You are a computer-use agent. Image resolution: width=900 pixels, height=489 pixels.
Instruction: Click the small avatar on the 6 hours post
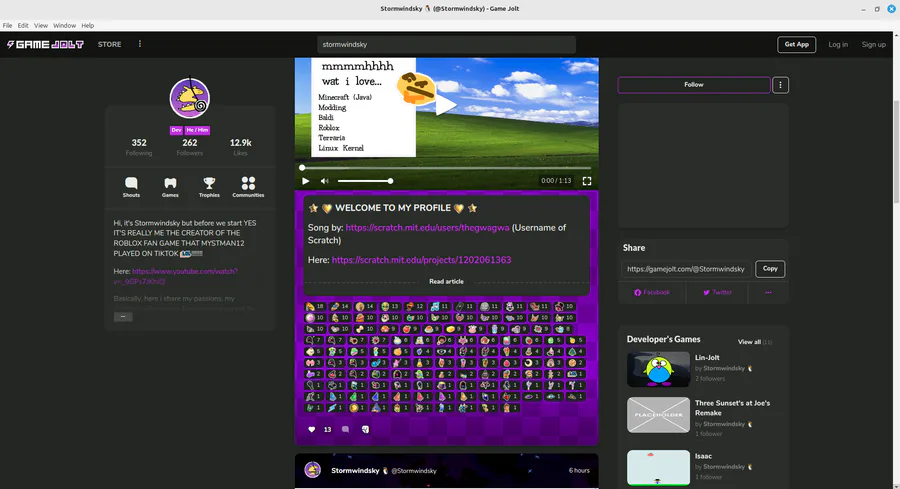pyautogui.click(x=312, y=470)
